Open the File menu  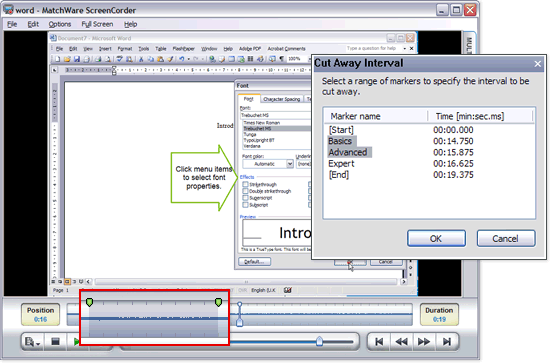coord(12,24)
